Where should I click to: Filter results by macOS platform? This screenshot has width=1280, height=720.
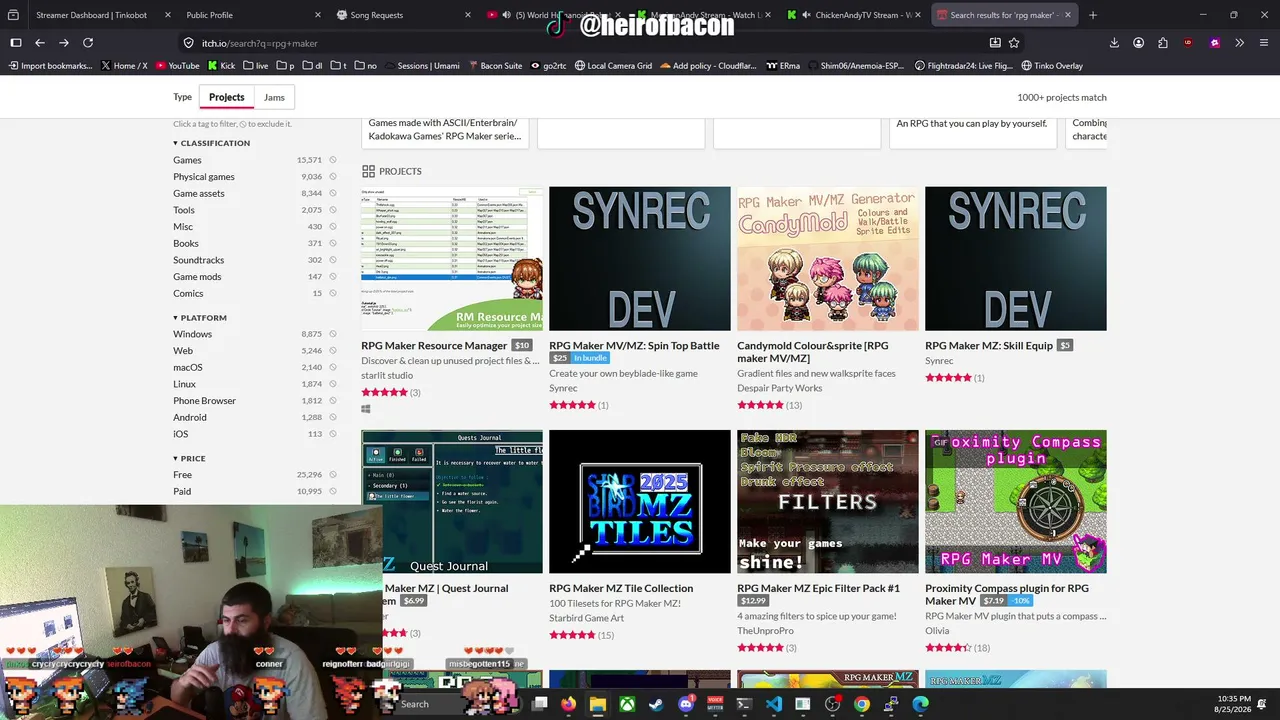(188, 367)
